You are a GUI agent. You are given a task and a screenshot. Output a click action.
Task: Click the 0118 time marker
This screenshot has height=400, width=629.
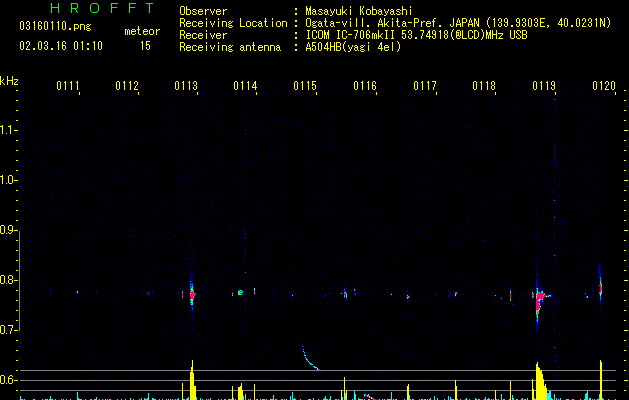tap(484, 86)
